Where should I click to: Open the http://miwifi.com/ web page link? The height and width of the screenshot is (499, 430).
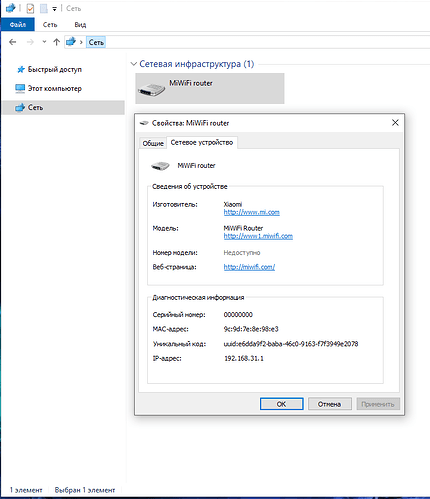pyautogui.click(x=249, y=267)
